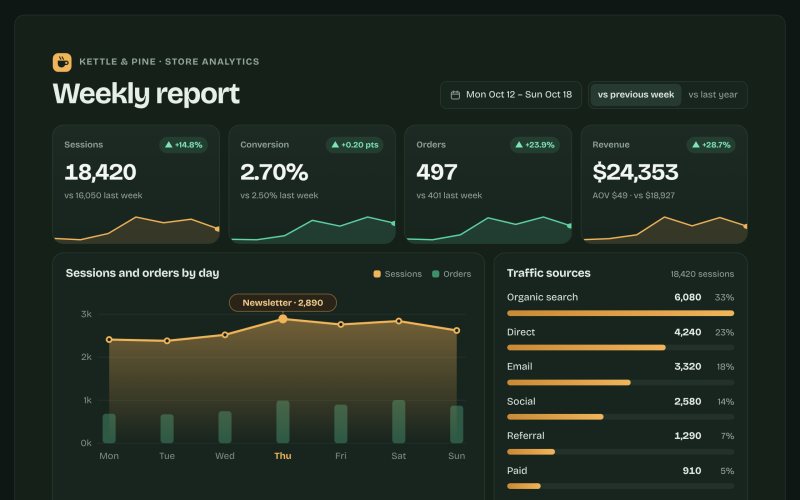The image size is (800, 500).
Task: Click the Organic search progress bar
Action: click(620, 313)
